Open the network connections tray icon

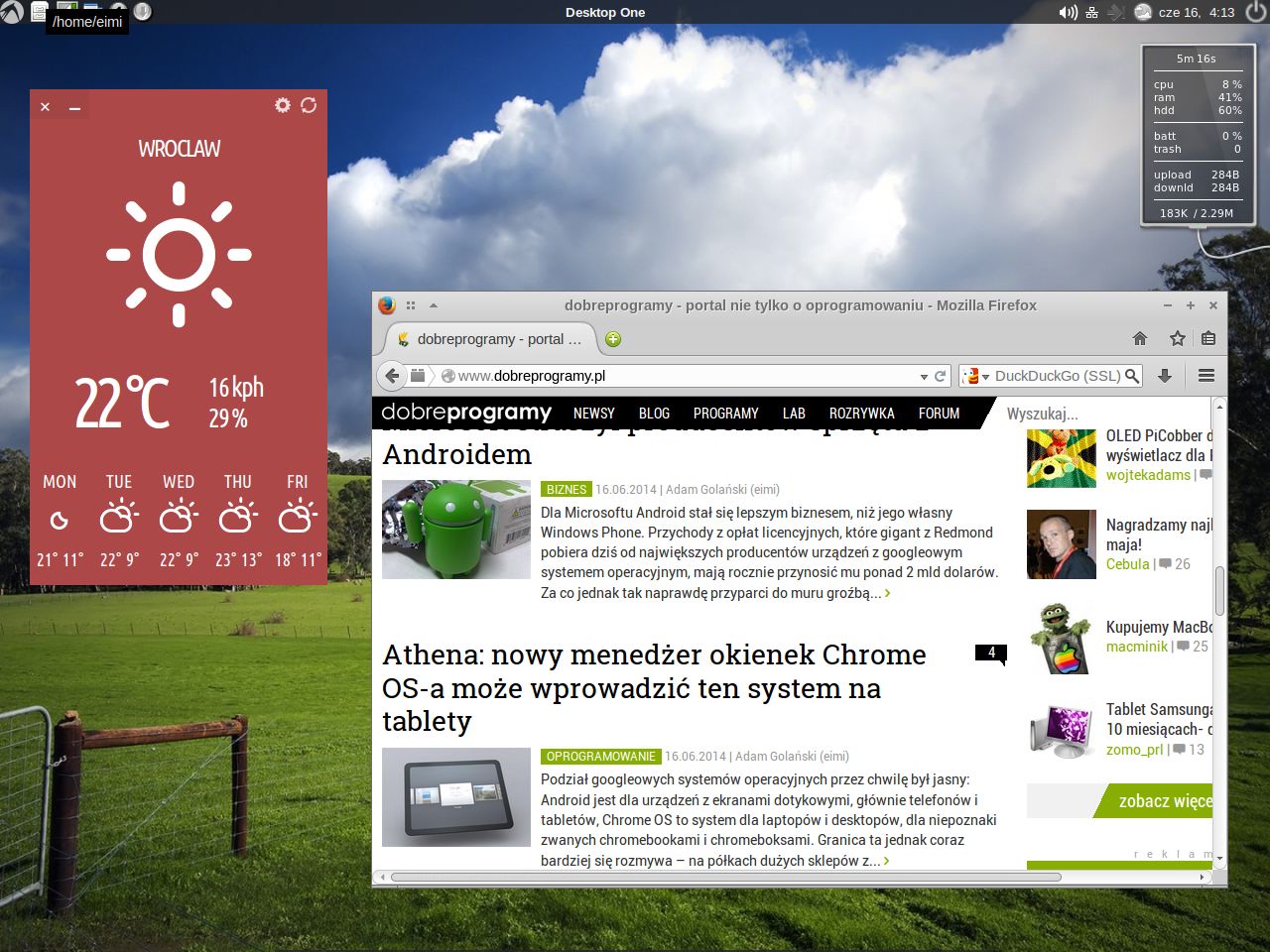(x=1091, y=12)
